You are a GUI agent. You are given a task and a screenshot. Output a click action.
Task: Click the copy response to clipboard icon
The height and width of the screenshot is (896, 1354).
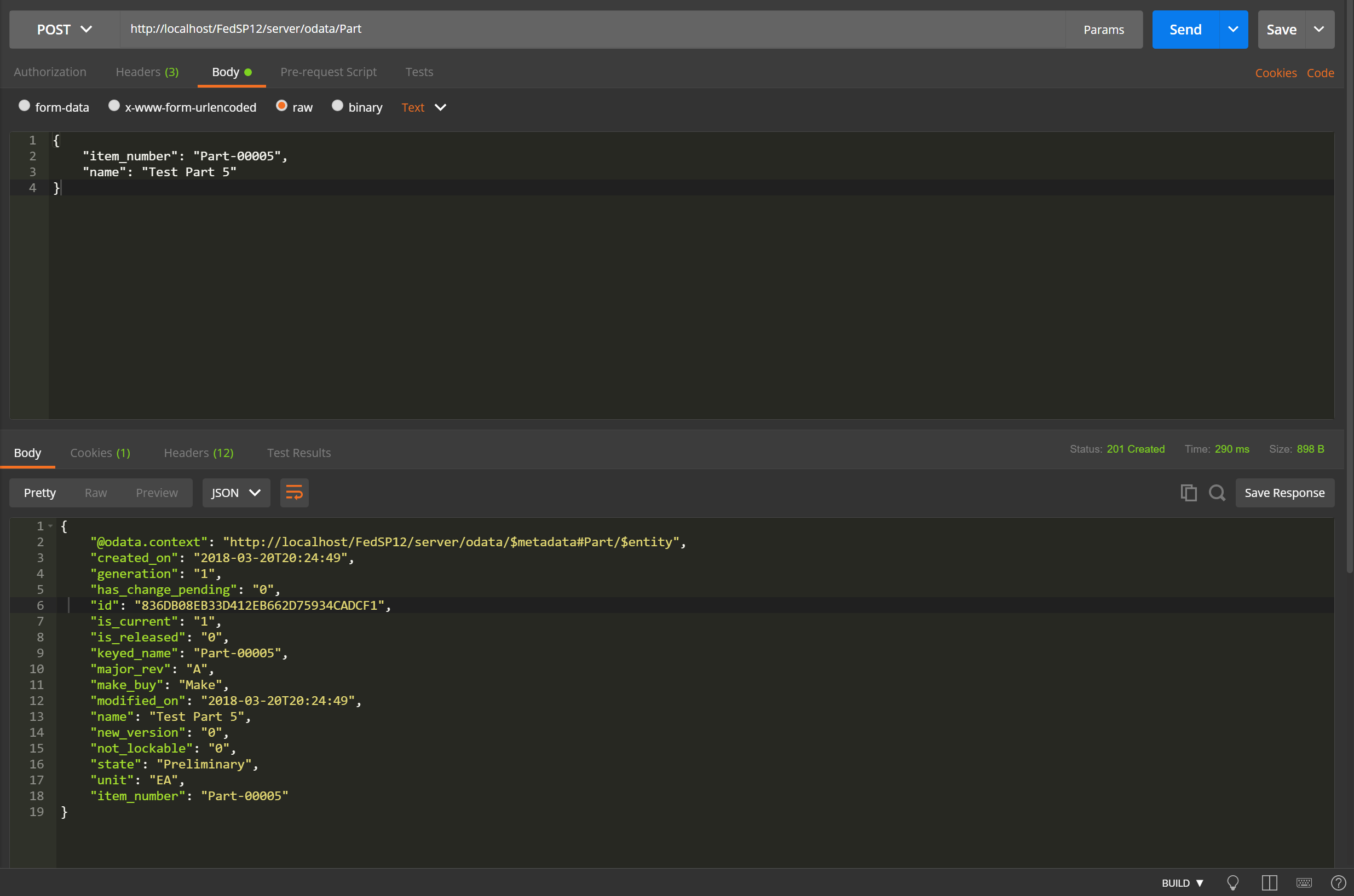pyautogui.click(x=1188, y=493)
